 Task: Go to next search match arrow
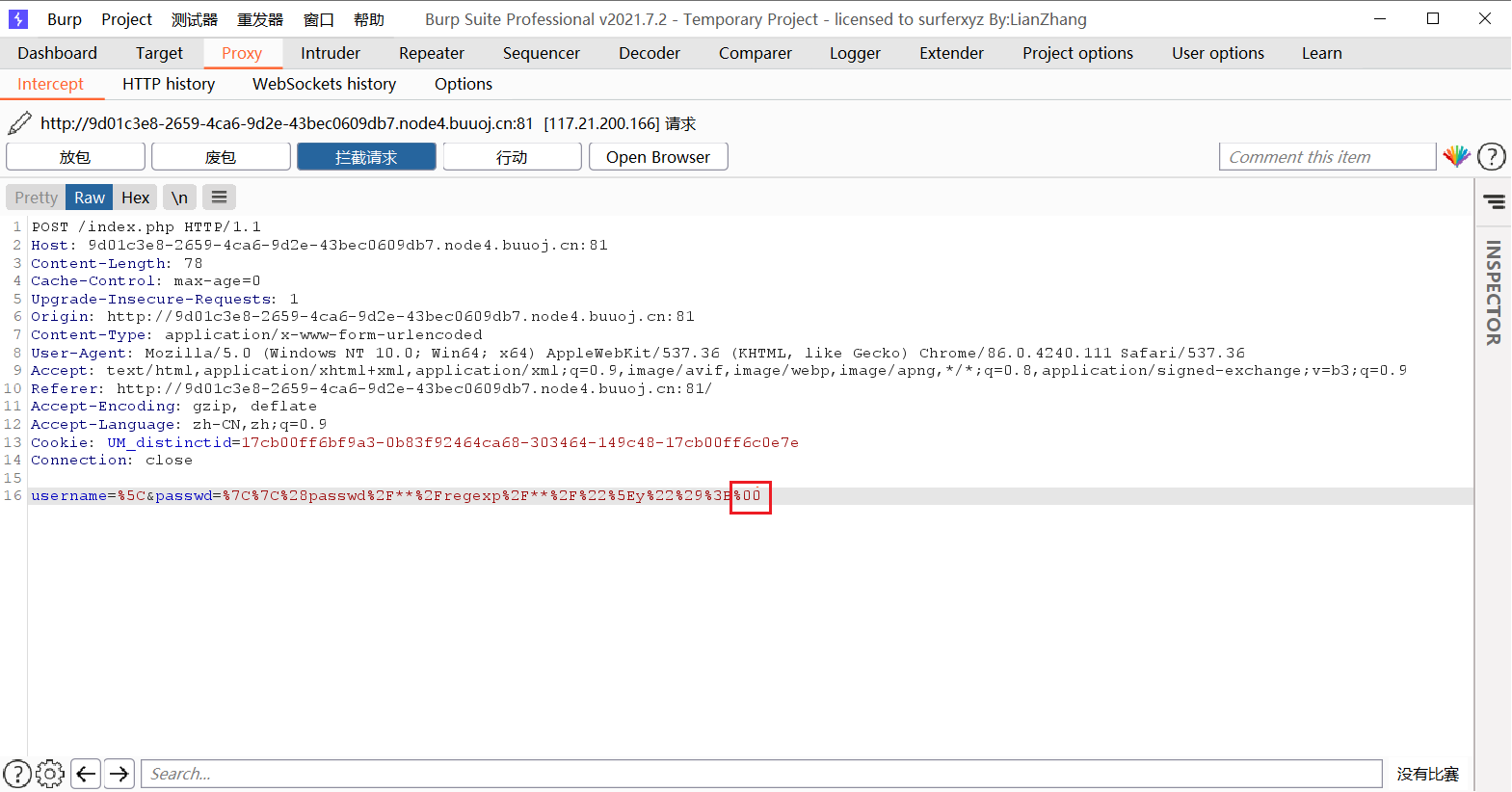click(119, 774)
